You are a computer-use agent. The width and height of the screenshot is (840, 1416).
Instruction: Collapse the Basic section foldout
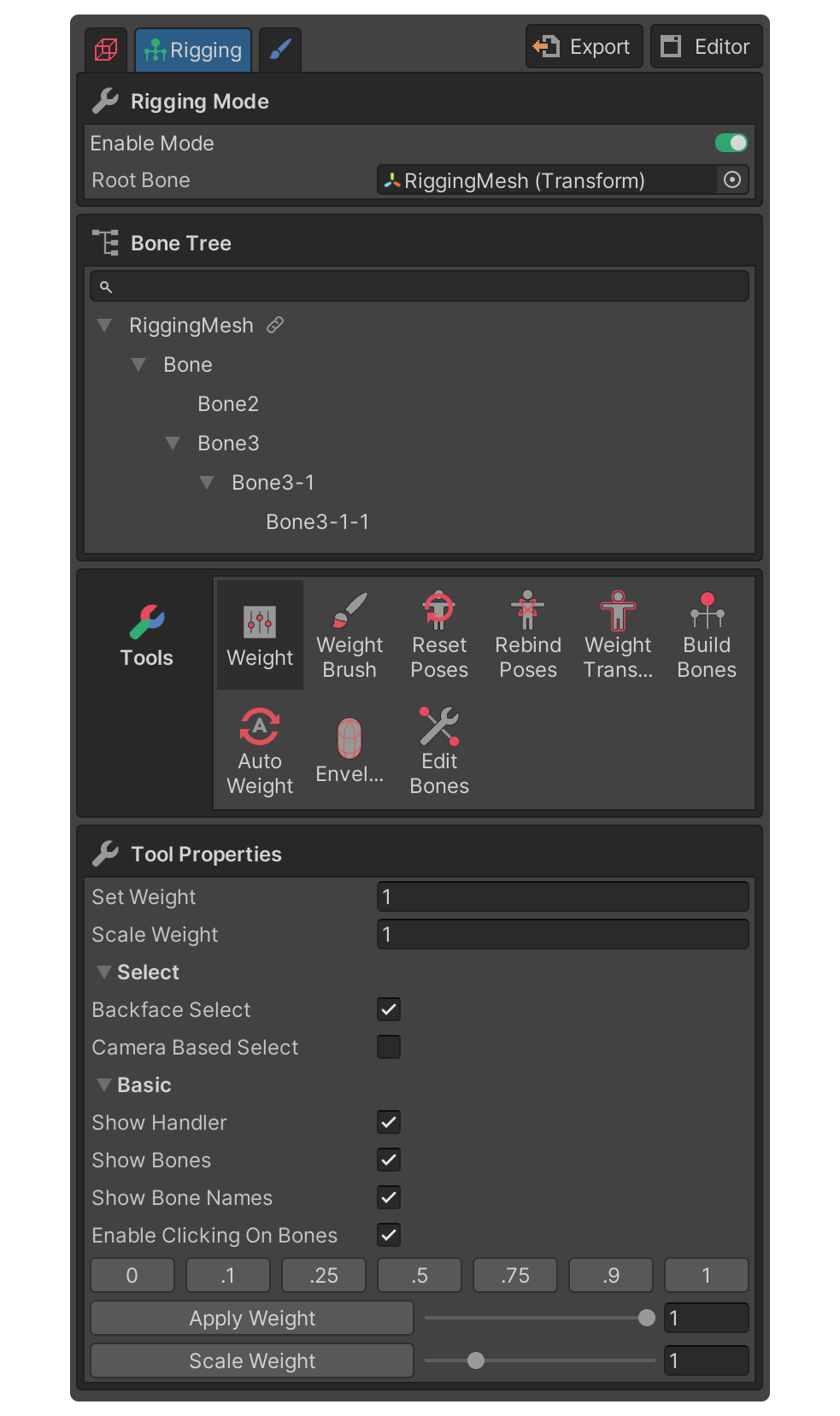104,1085
